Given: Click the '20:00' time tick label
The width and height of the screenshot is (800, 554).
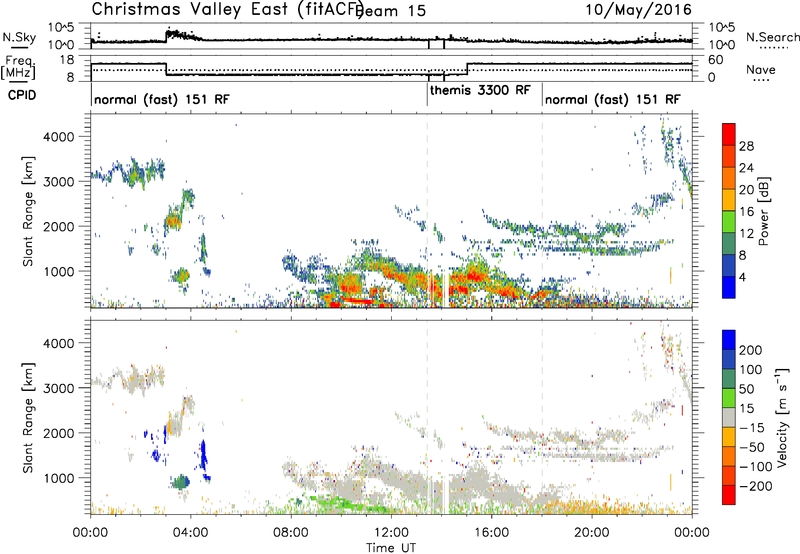Looking at the screenshot, I should pos(592,533).
